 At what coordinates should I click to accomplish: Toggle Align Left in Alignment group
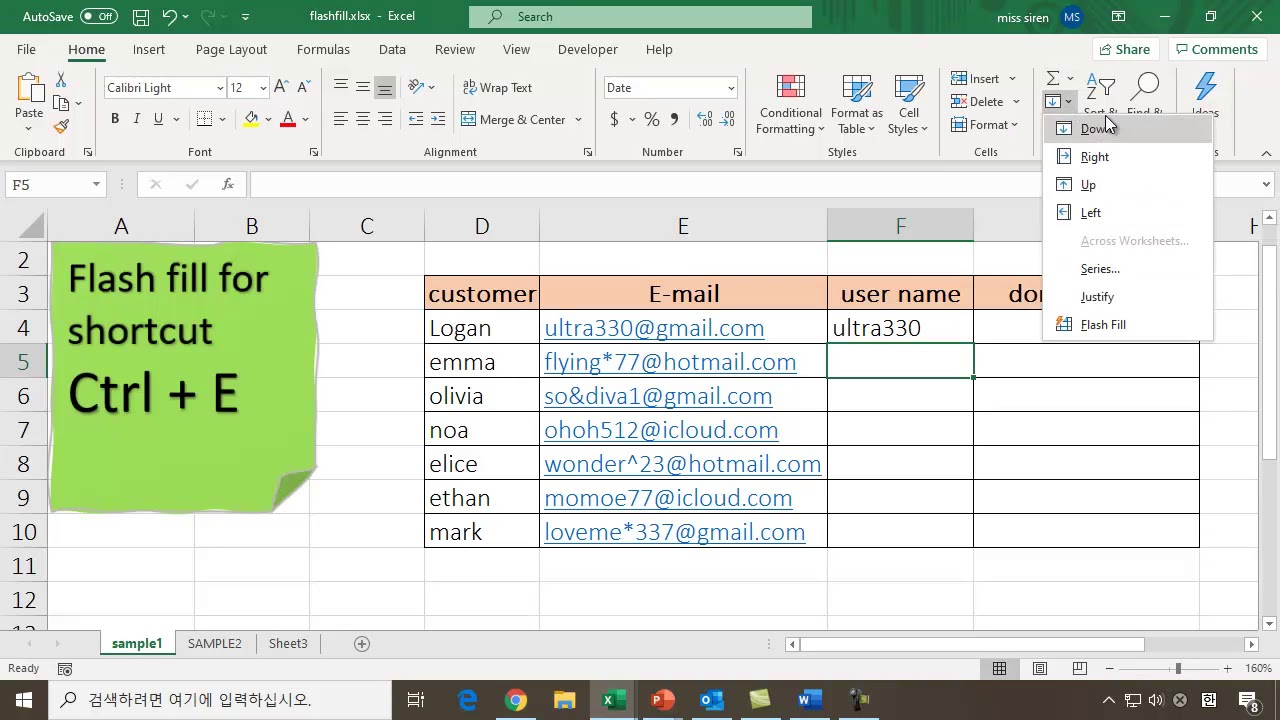click(x=341, y=119)
